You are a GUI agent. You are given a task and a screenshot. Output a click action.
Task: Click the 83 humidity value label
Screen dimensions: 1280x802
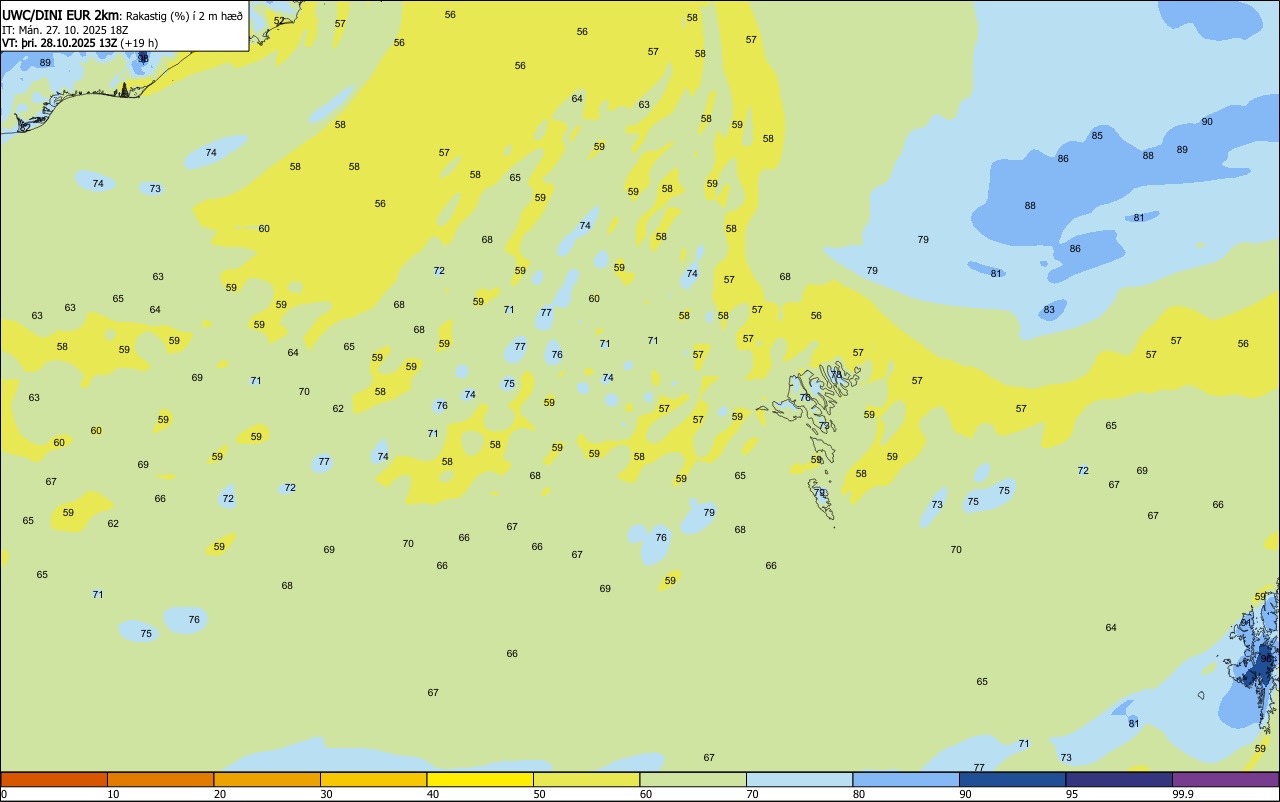point(1049,310)
